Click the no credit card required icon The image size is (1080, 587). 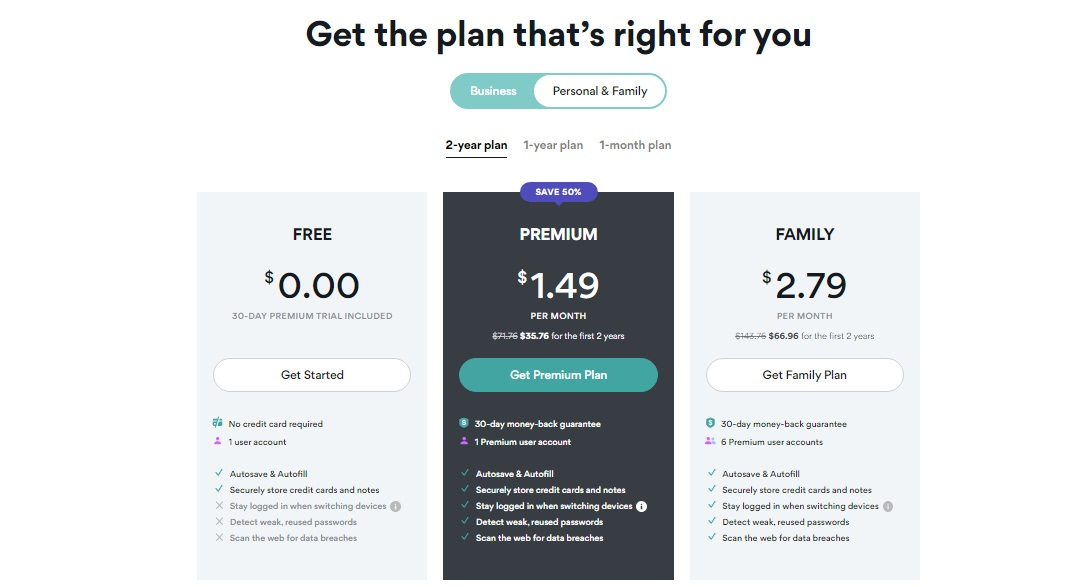218,423
